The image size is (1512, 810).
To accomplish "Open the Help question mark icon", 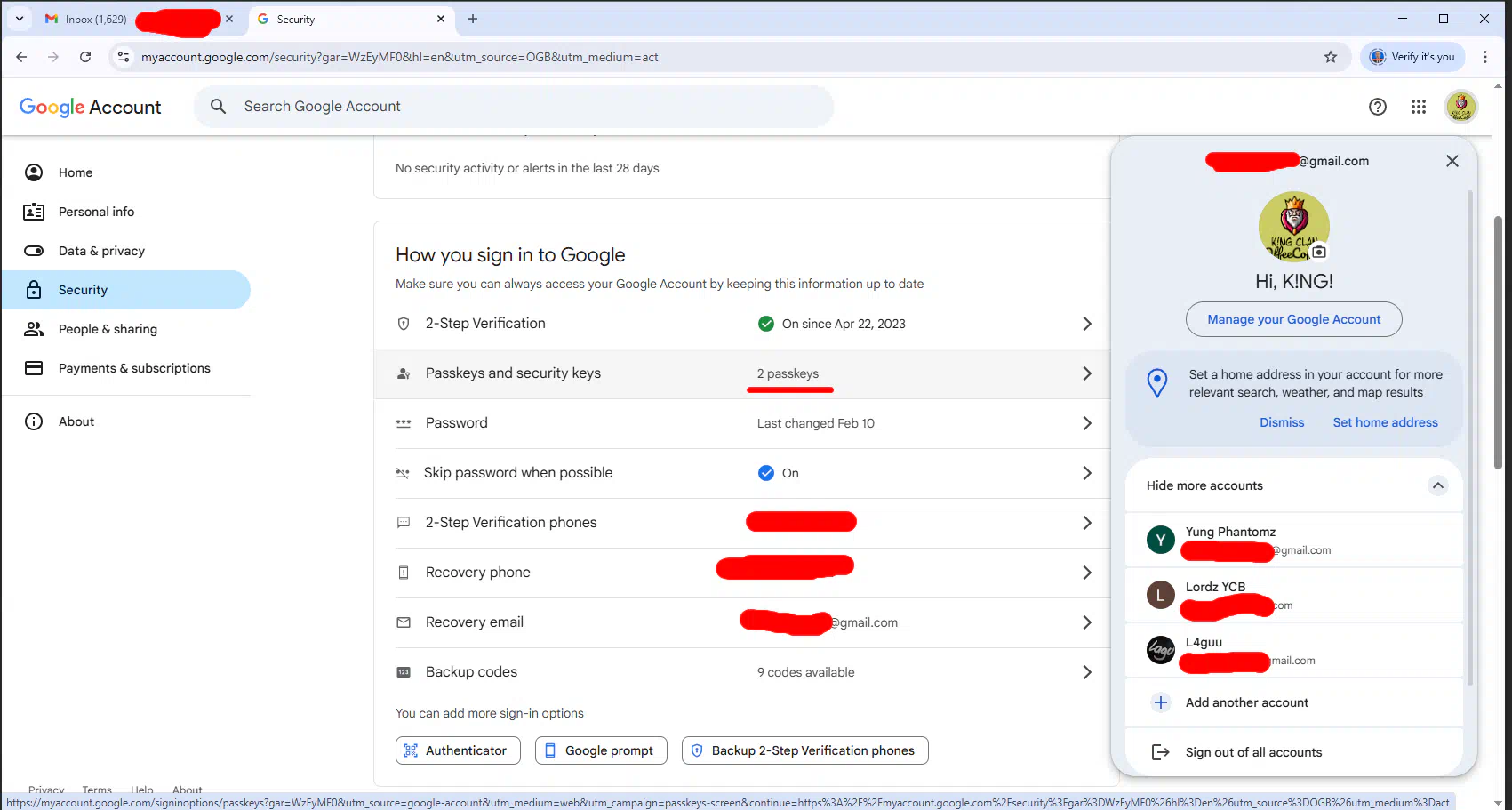I will coord(1378,107).
